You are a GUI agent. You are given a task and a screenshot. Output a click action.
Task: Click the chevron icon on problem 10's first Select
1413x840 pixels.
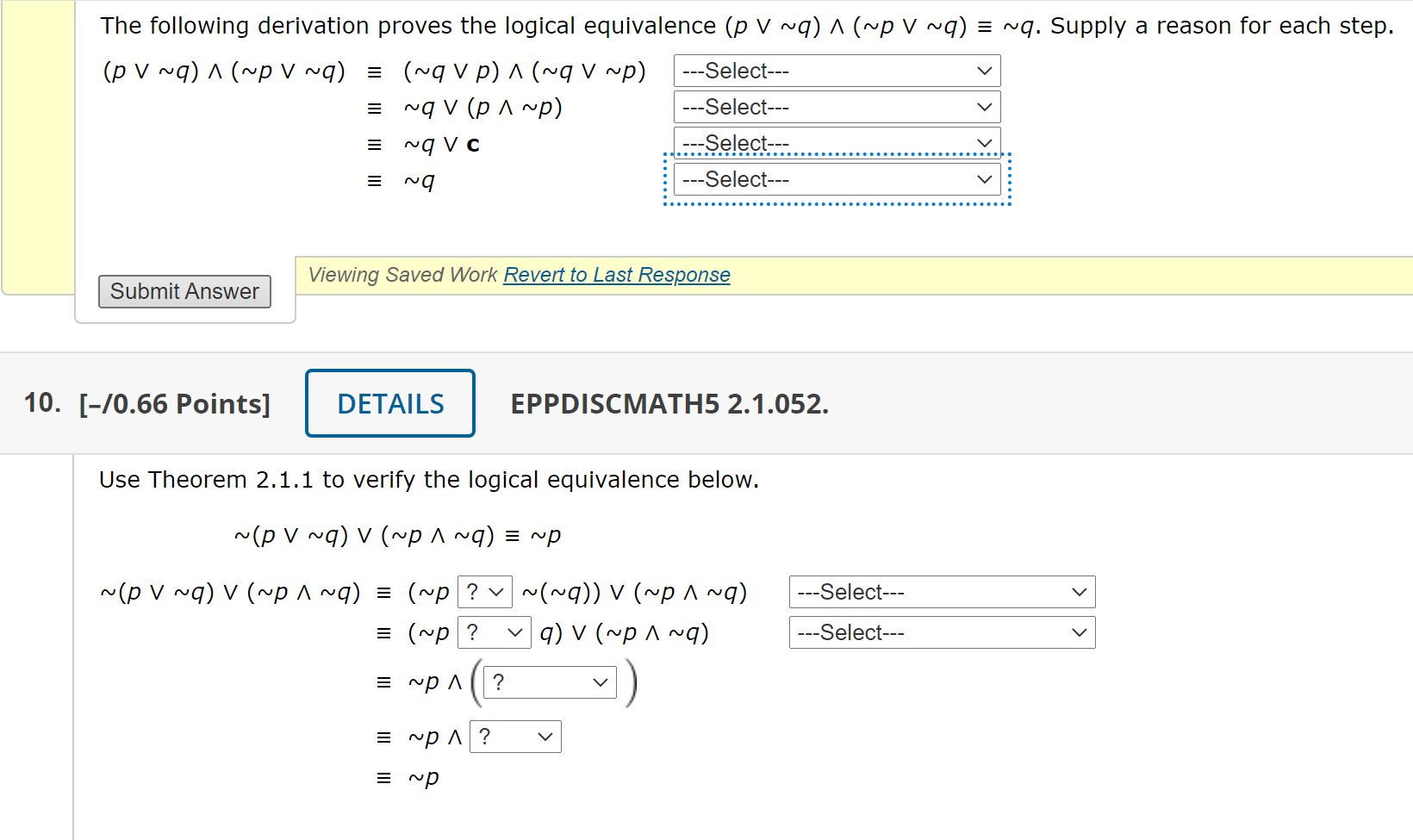pyautogui.click(x=1078, y=592)
